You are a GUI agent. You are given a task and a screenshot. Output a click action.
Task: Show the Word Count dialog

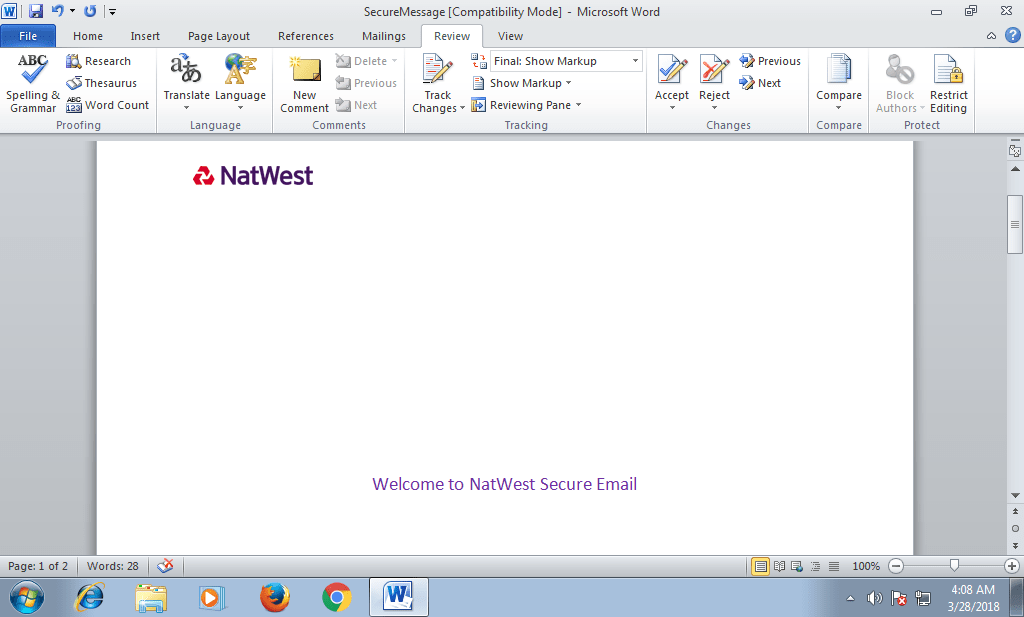click(x=108, y=104)
